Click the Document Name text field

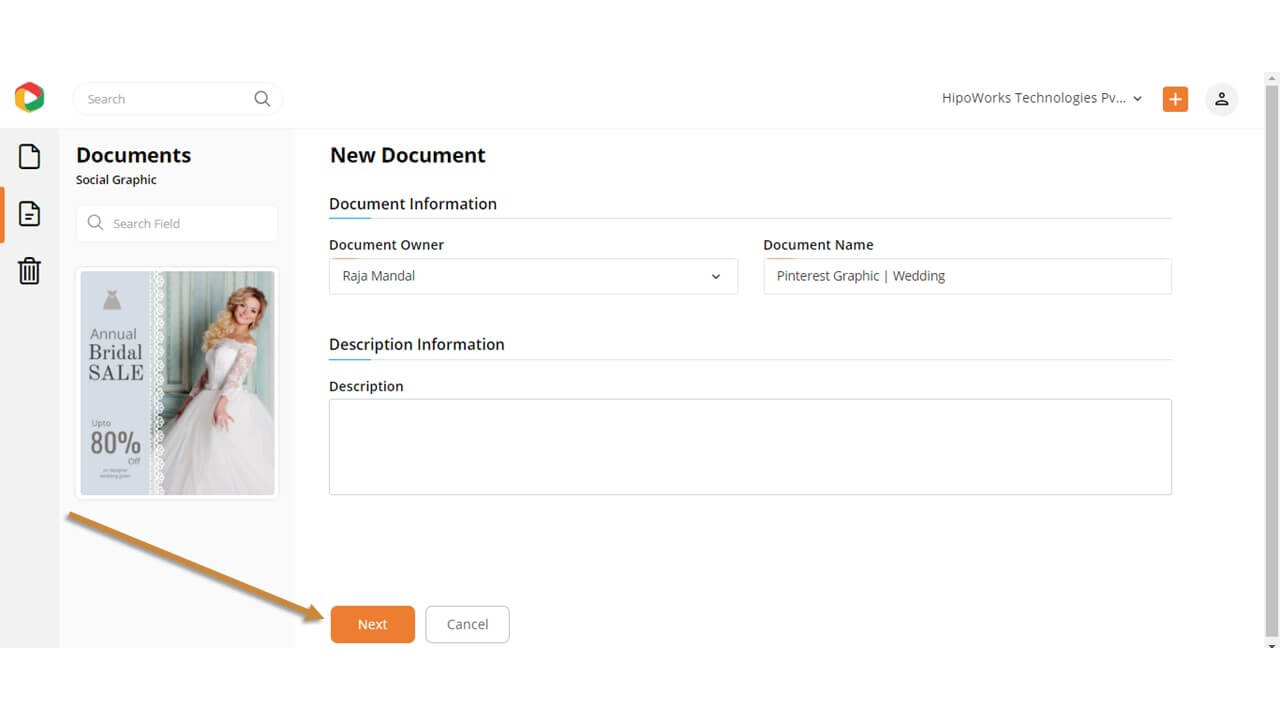pos(966,276)
